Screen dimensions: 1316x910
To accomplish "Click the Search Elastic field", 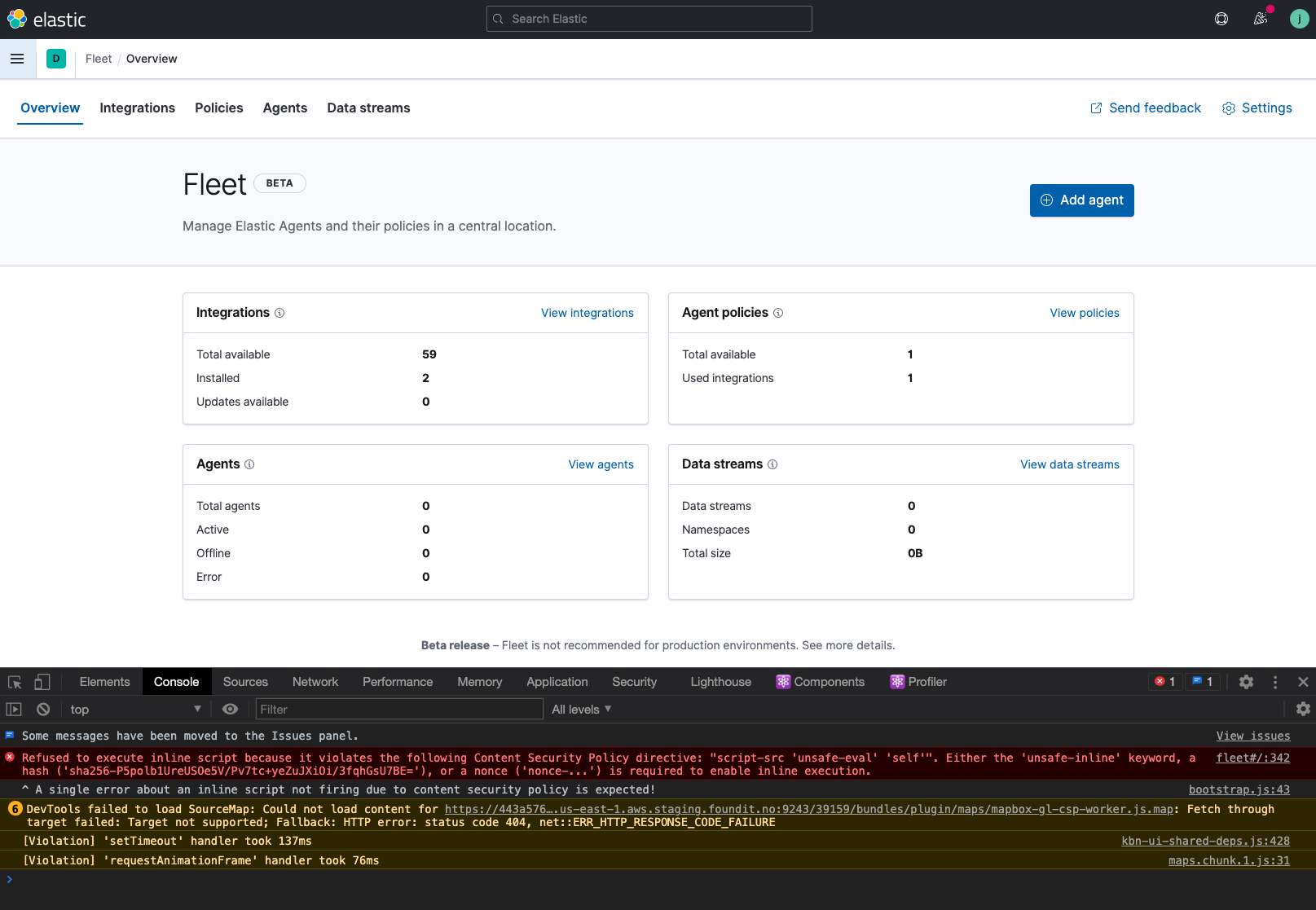I will [x=649, y=19].
